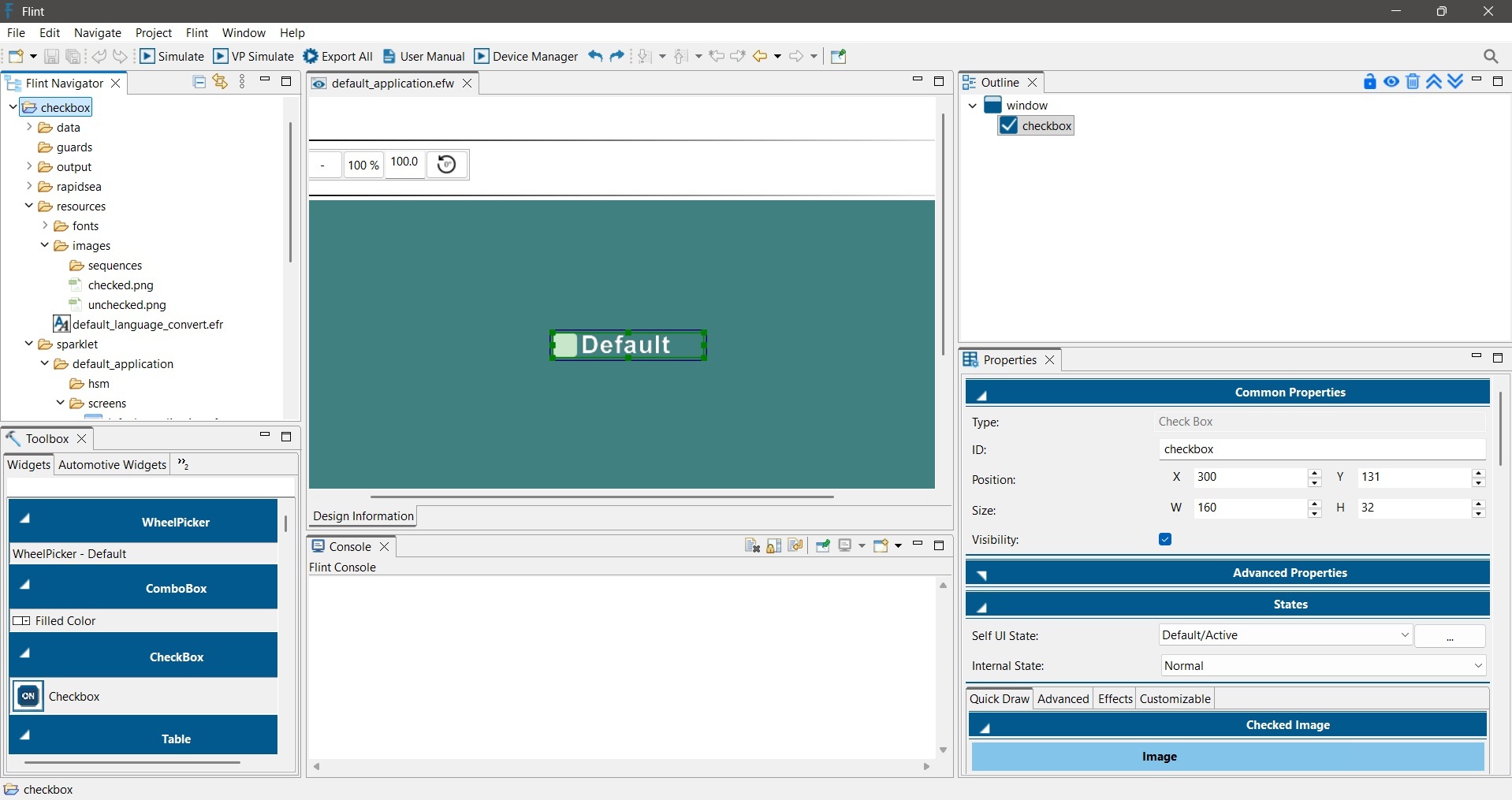Go back with the yellow Back arrow
This screenshot has height=800, width=1512.
pyautogui.click(x=760, y=56)
